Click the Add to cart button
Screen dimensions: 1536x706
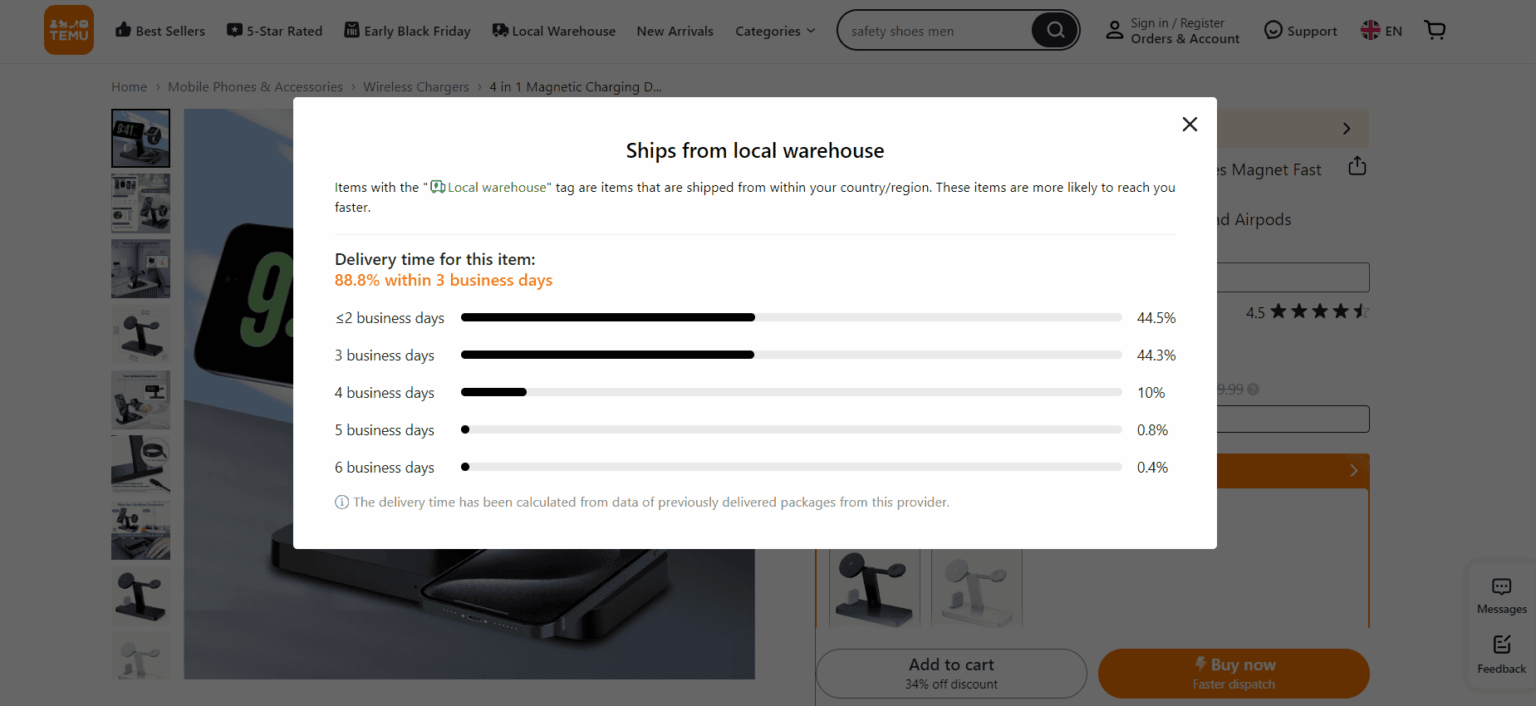951,673
